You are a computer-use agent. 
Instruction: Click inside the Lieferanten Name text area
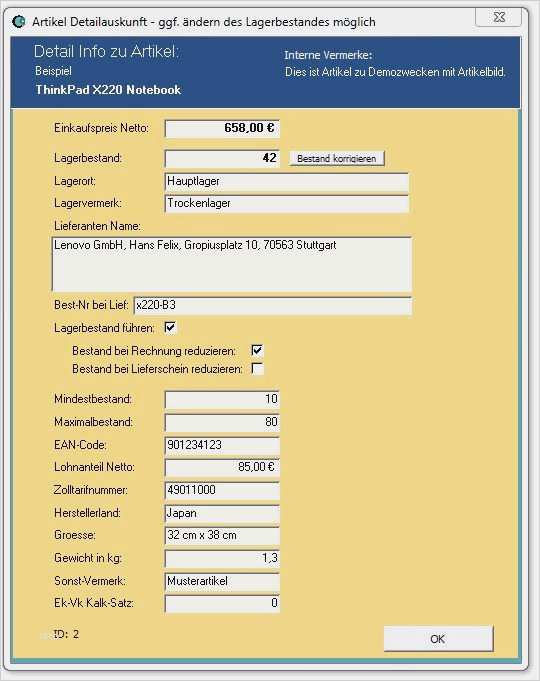[232, 264]
